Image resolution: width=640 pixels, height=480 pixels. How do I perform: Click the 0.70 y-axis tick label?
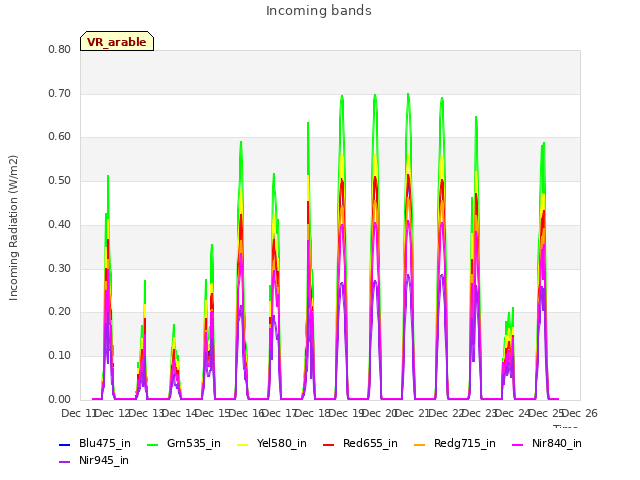(x=60, y=93)
